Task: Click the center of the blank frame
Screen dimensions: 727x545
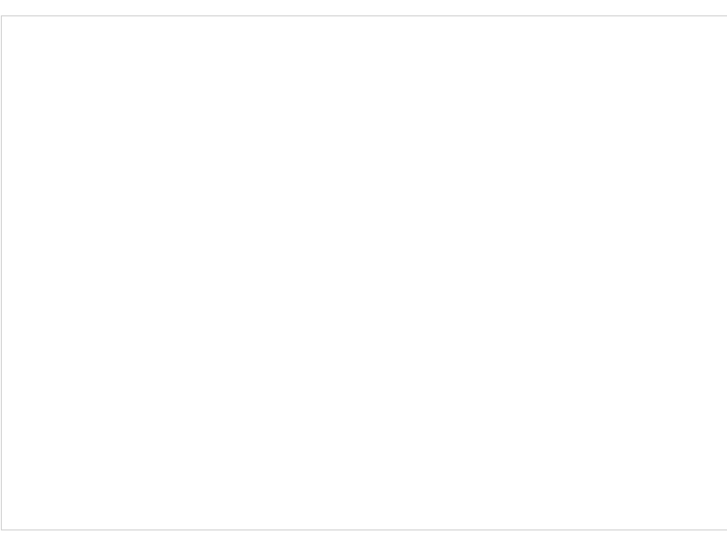Action: point(364,273)
